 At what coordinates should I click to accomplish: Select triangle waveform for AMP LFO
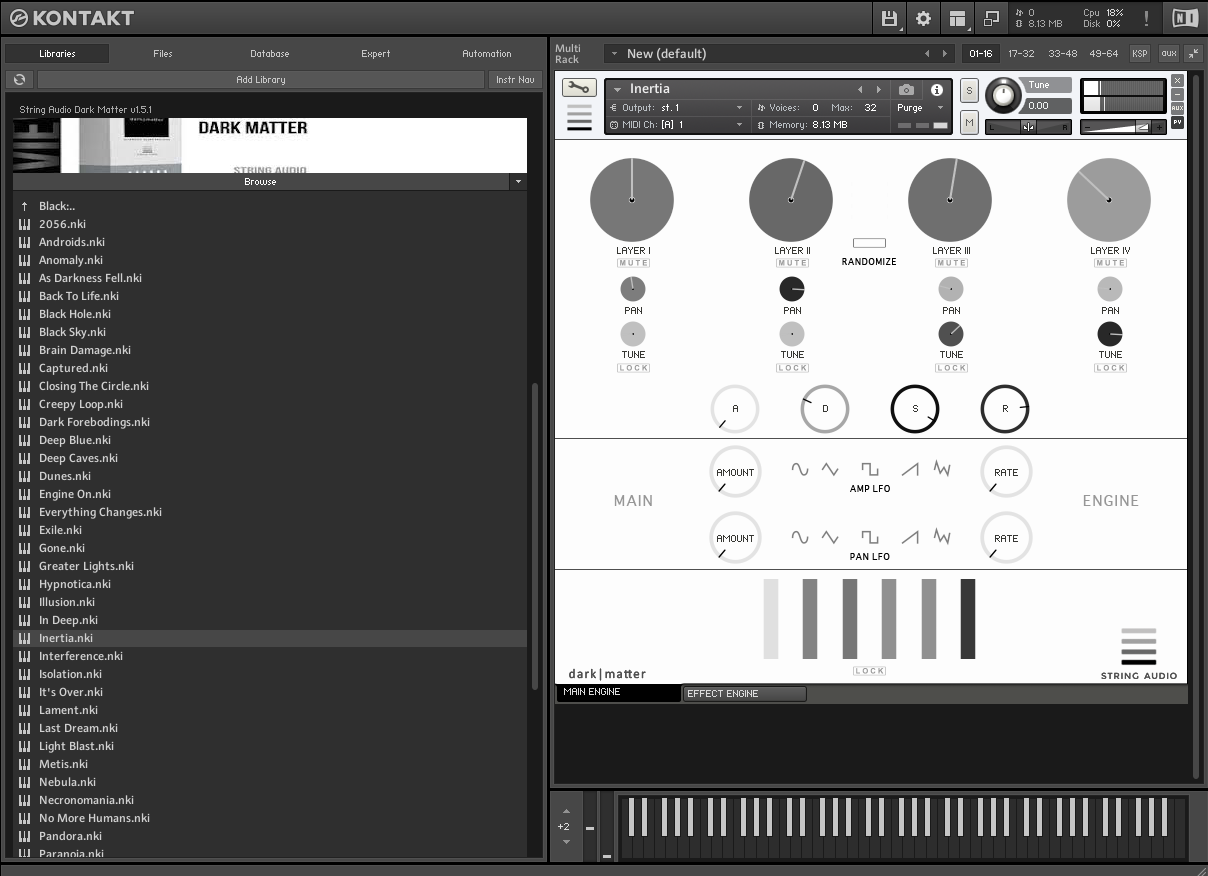coord(830,468)
